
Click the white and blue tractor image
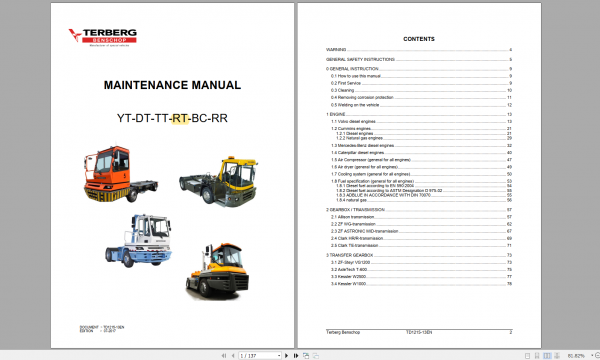tap(139, 241)
